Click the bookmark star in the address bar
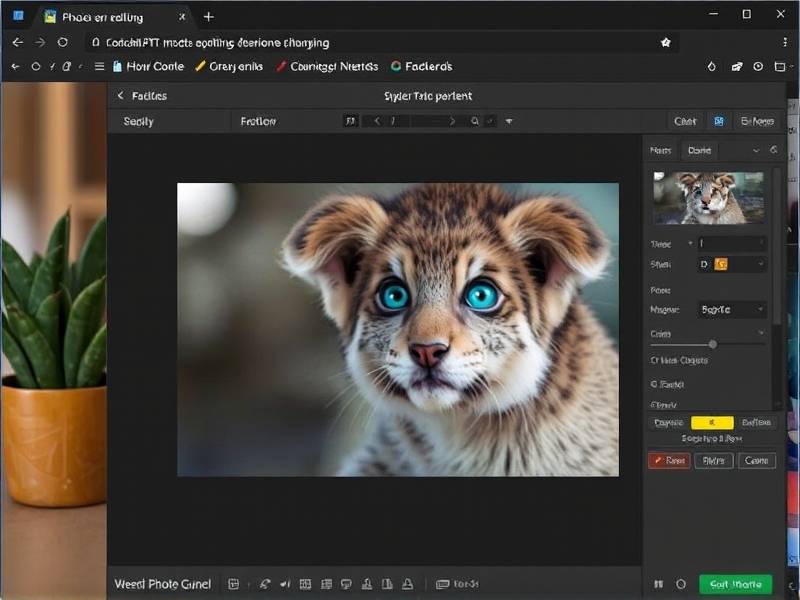800x600 pixels. coord(666,43)
